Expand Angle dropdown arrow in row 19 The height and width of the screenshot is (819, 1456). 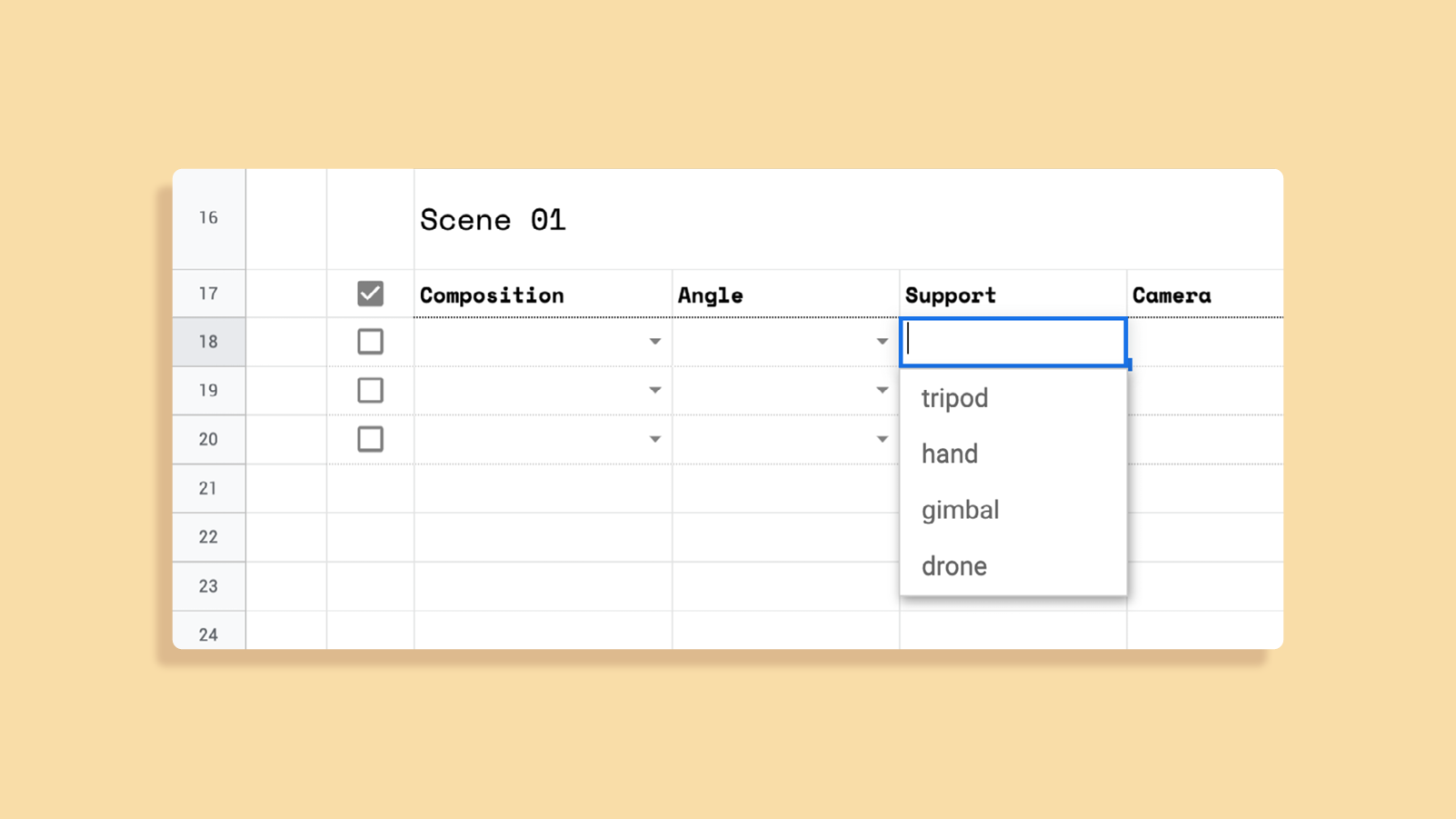[x=882, y=390]
